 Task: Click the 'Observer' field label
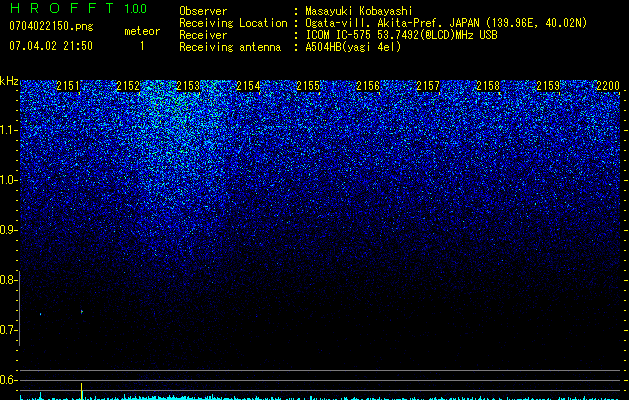tap(203, 11)
